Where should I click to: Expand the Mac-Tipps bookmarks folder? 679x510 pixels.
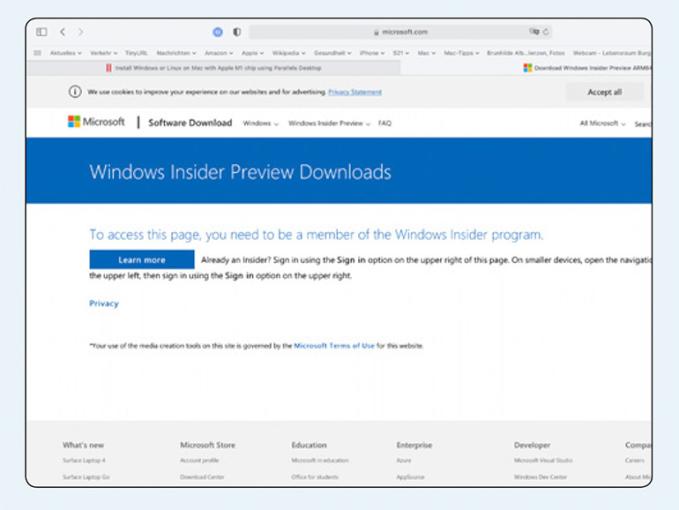(x=461, y=53)
